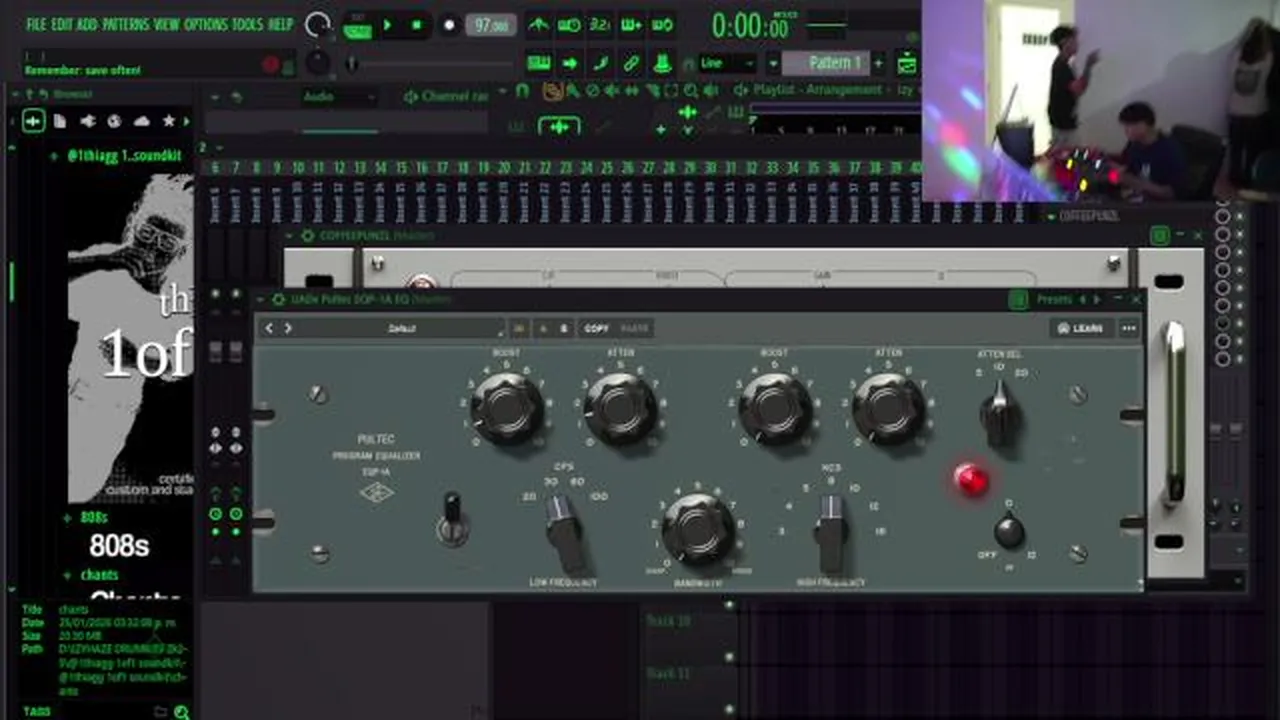Click the Playlist magnet snap icon
Viewport: 1280px width, 720px height.
pyautogui.click(x=522, y=91)
